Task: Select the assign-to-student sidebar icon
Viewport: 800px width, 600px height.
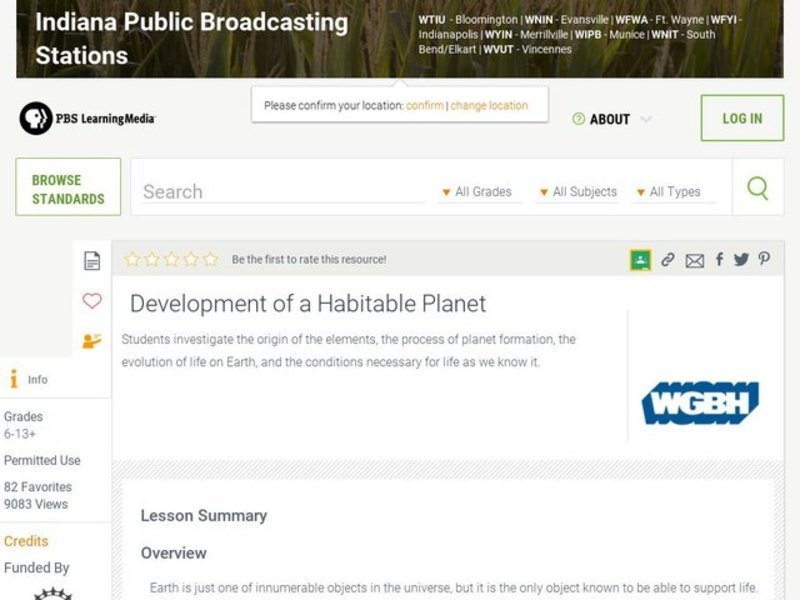Action: pyautogui.click(x=92, y=340)
